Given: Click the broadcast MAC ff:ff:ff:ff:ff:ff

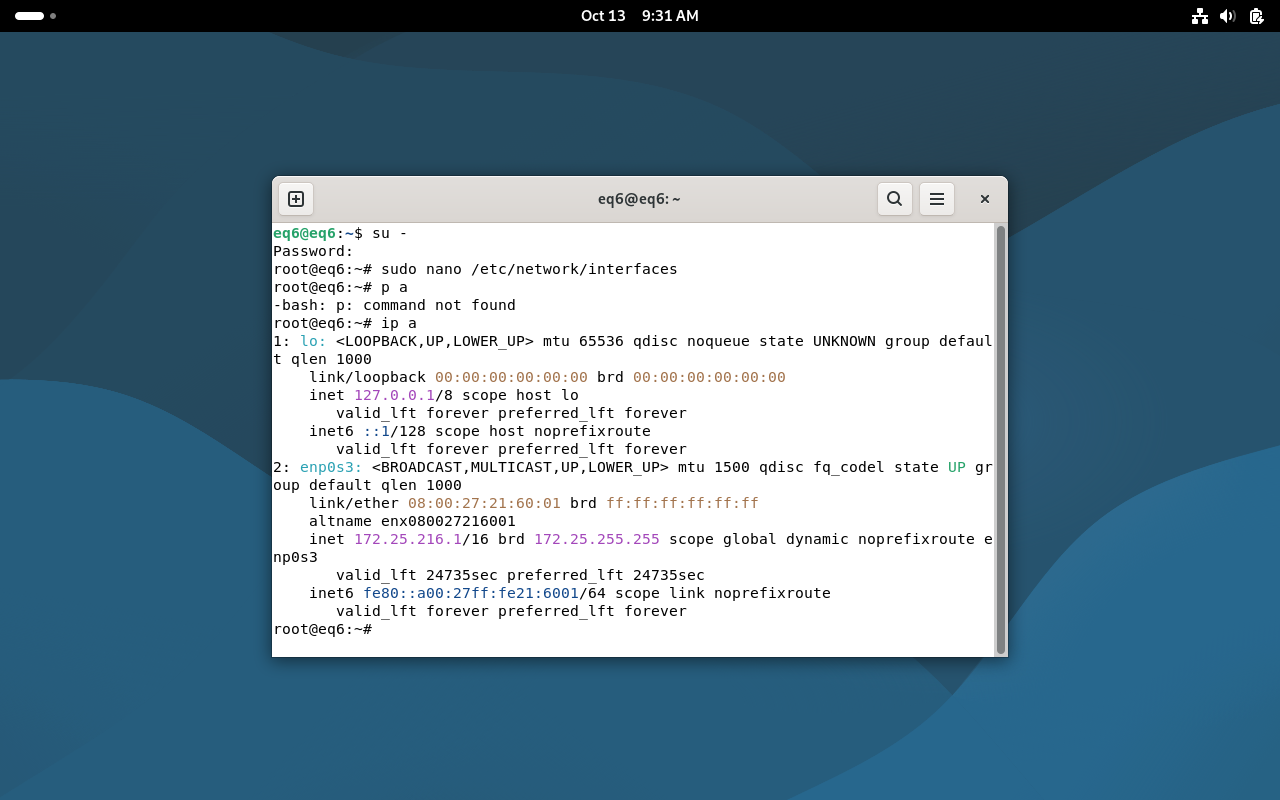Looking at the screenshot, I should point(682,503).
